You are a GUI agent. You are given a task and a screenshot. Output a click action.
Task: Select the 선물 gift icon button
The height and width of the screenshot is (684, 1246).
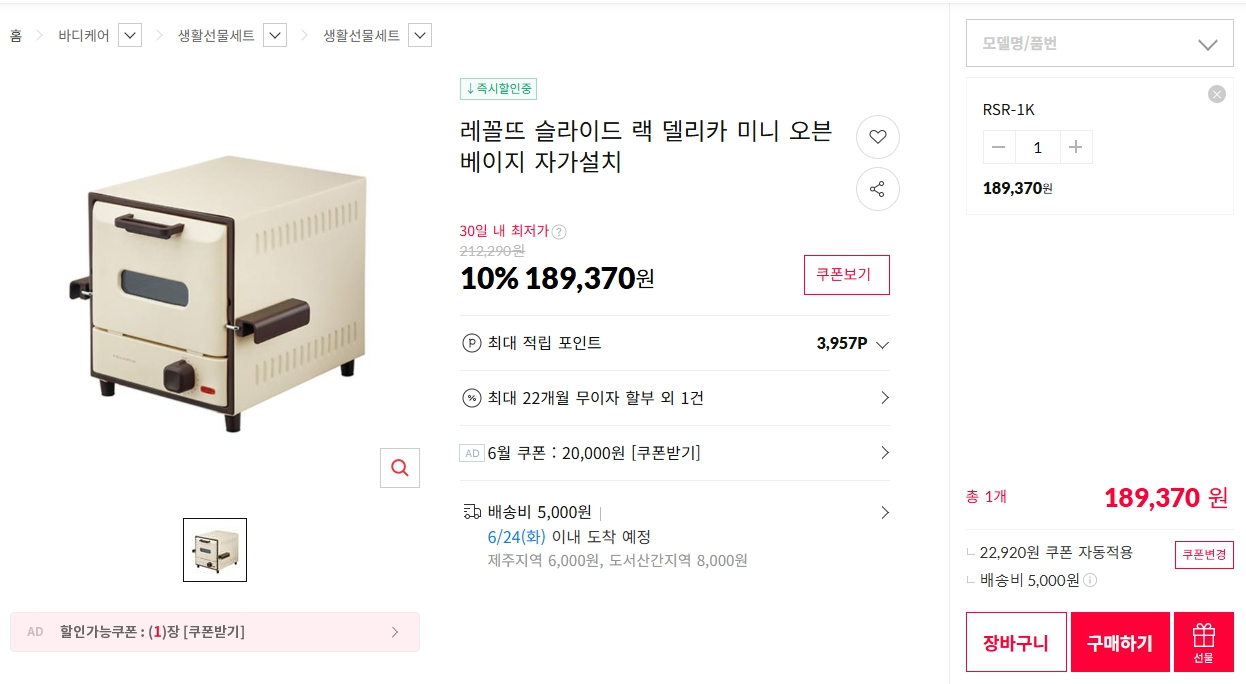(1204, 641)
